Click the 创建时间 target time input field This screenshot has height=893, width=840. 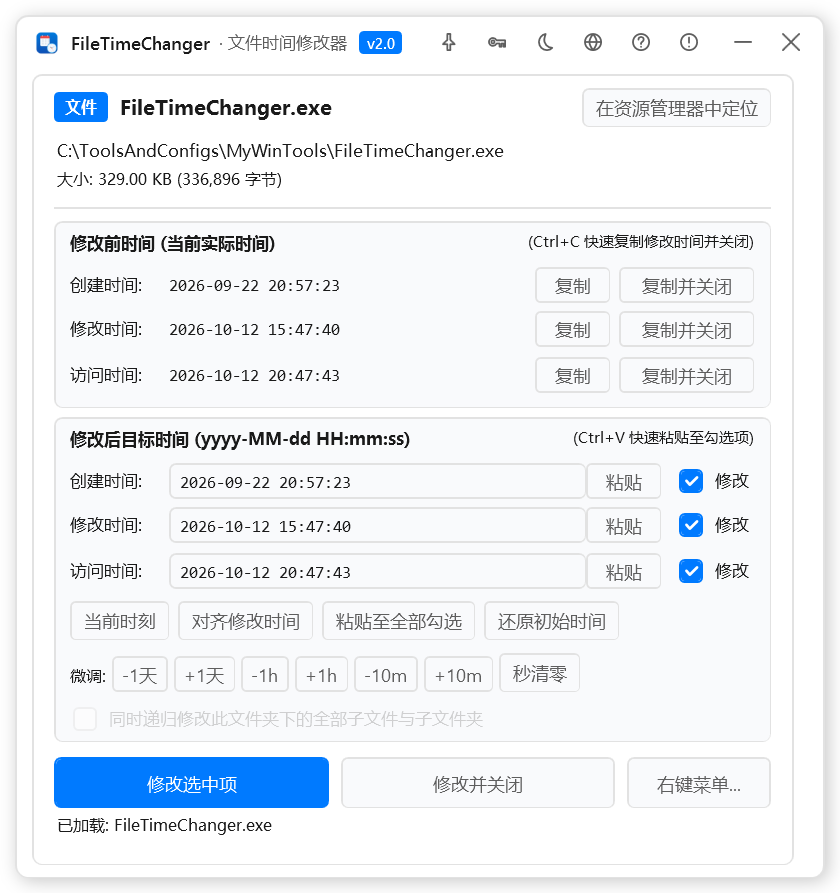point(377,482)
